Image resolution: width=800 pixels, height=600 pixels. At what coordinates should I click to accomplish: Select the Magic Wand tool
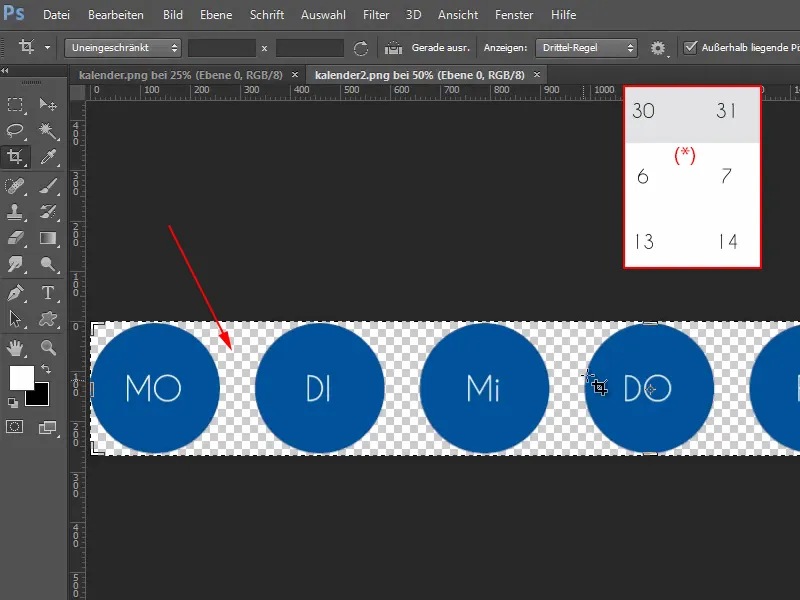tap(48, 131)
